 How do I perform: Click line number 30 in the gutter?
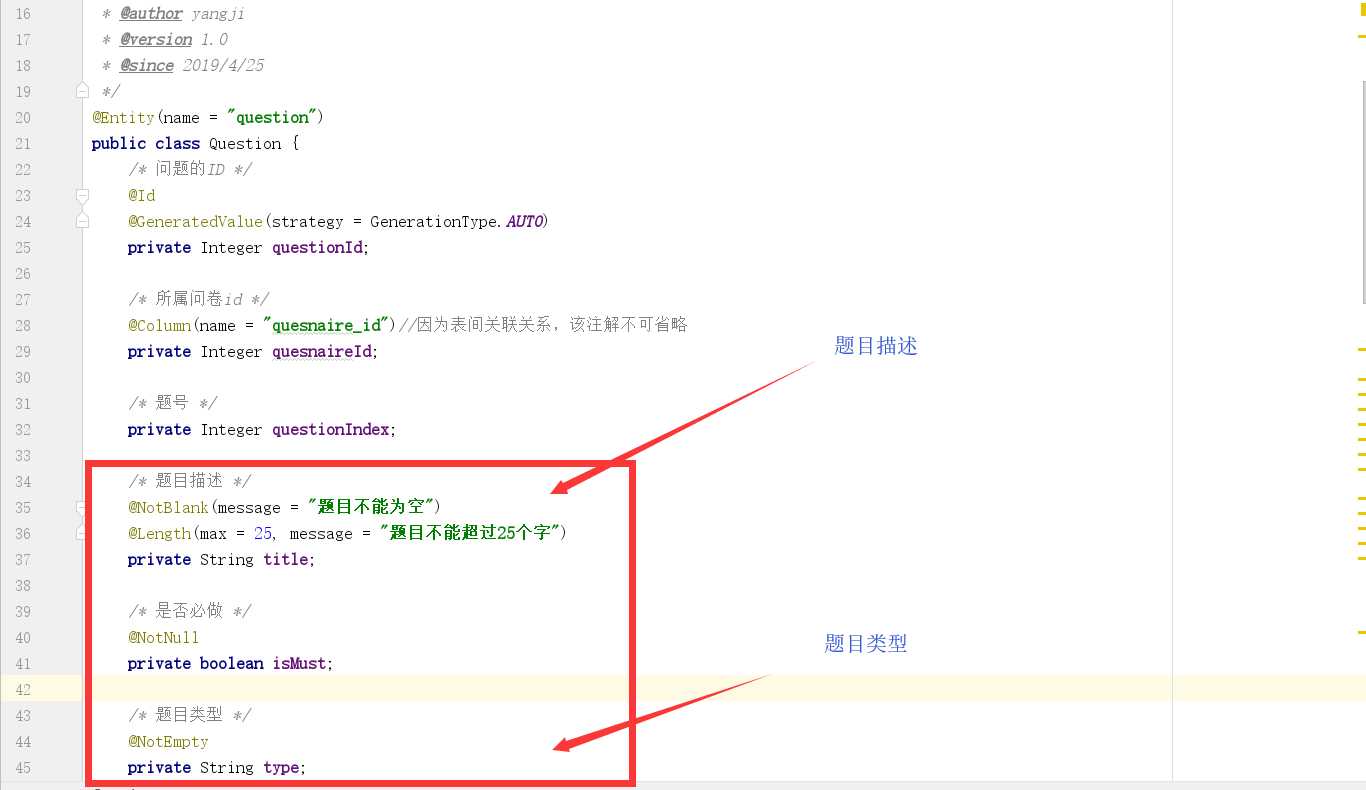click(23, 377)
